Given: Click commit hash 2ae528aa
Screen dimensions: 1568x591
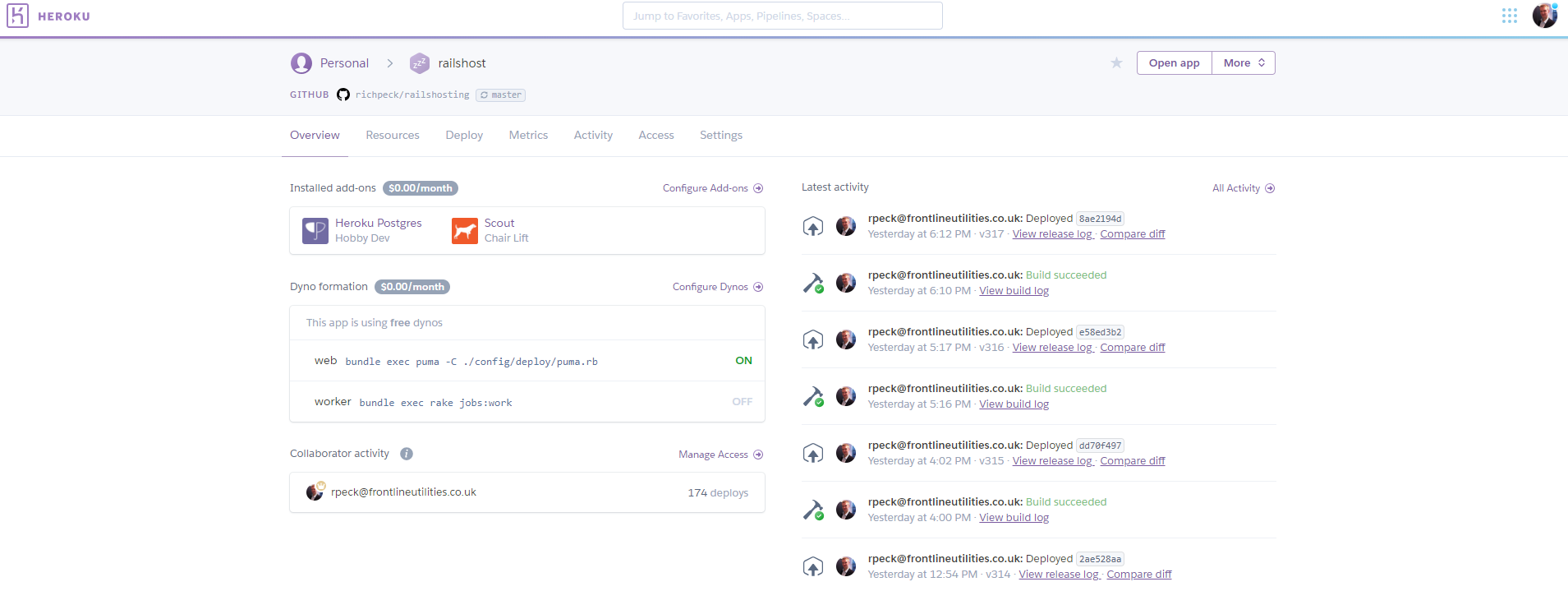Looking at the screenshot, I should [x=1100, y=559].
